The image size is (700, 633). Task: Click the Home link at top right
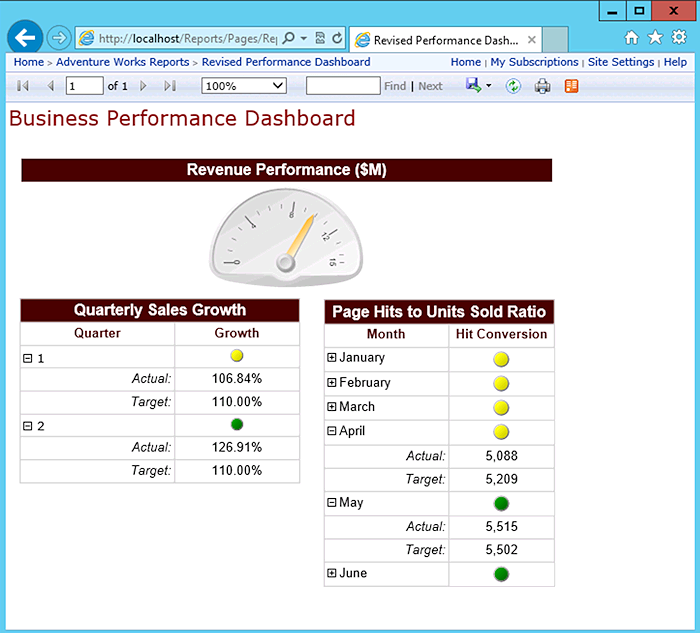pyautogui.click(x=466, y=62)
